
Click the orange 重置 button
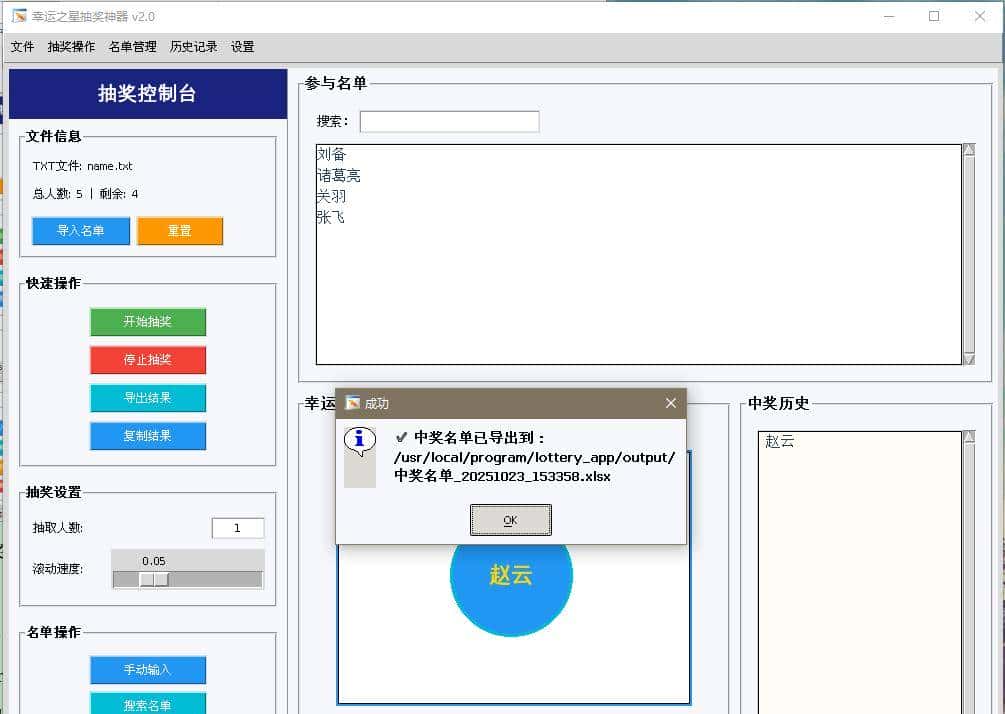pyautogui.click(x=180, y=231)
